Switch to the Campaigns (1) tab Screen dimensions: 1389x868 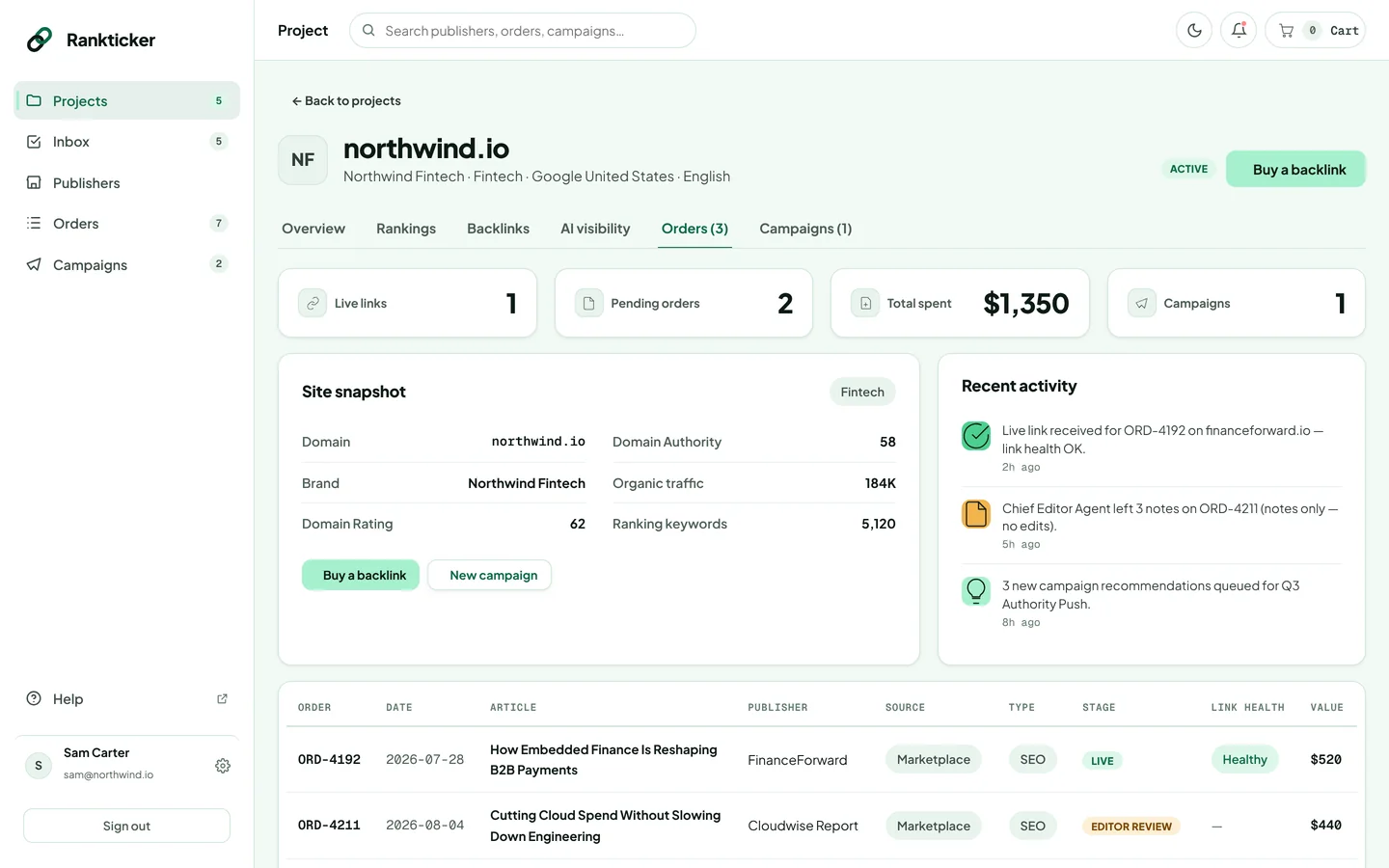[x=805, y=229]
